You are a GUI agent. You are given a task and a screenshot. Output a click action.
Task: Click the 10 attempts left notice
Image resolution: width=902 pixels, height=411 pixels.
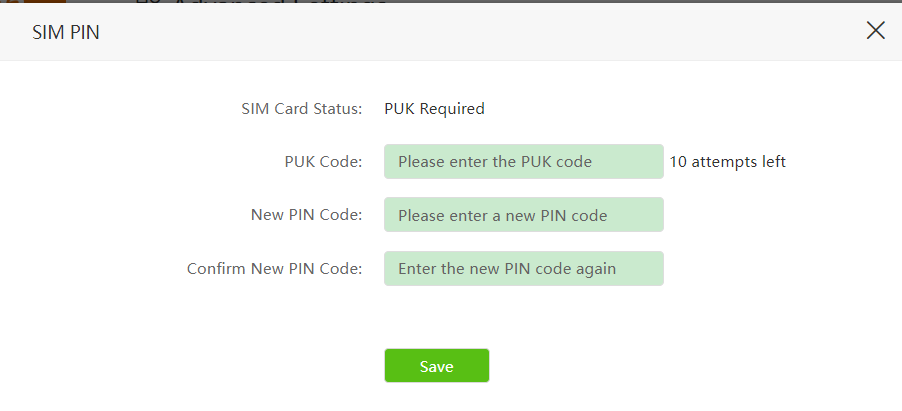[727, 162]
